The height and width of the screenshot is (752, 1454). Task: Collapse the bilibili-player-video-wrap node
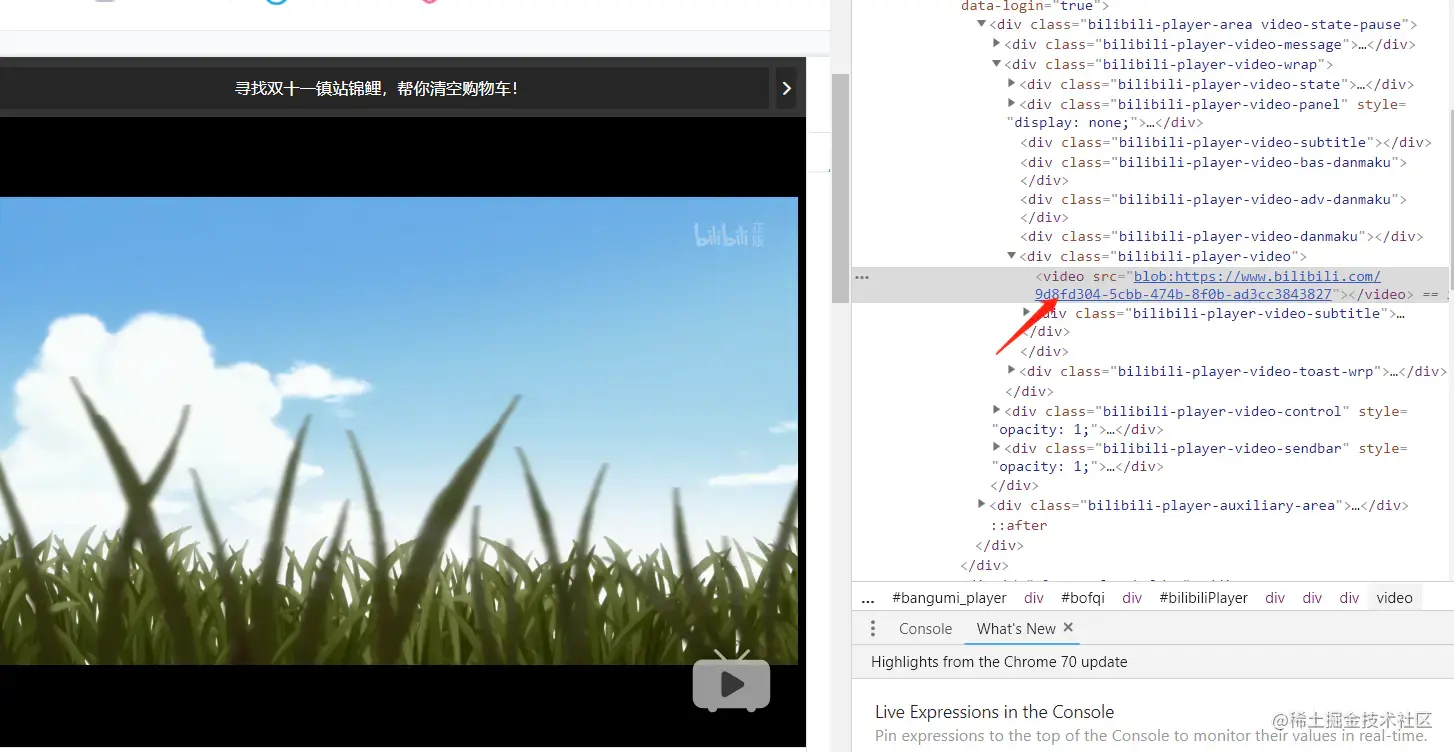coord(997,63)
